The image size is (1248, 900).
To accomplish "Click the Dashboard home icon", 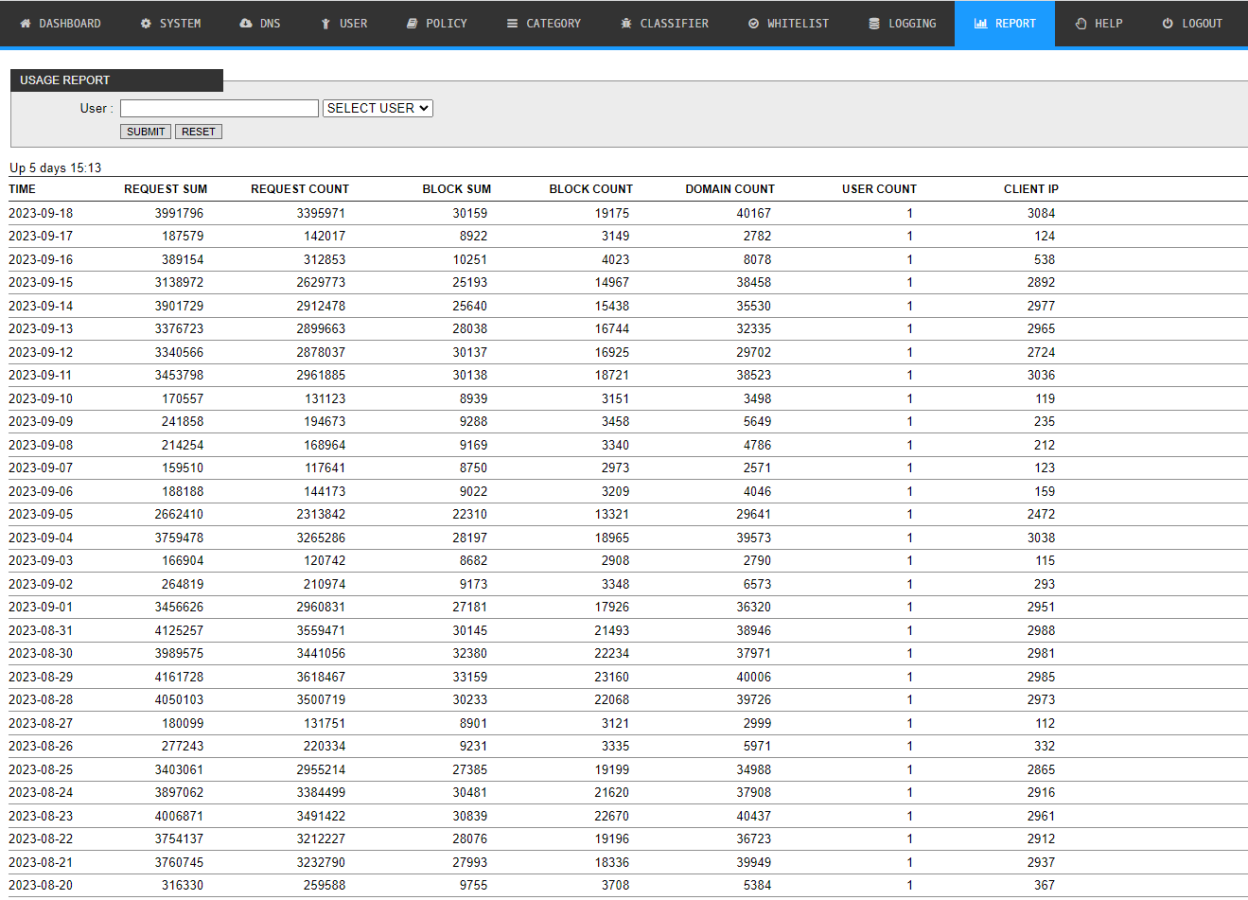I will (x=26, y=24).
